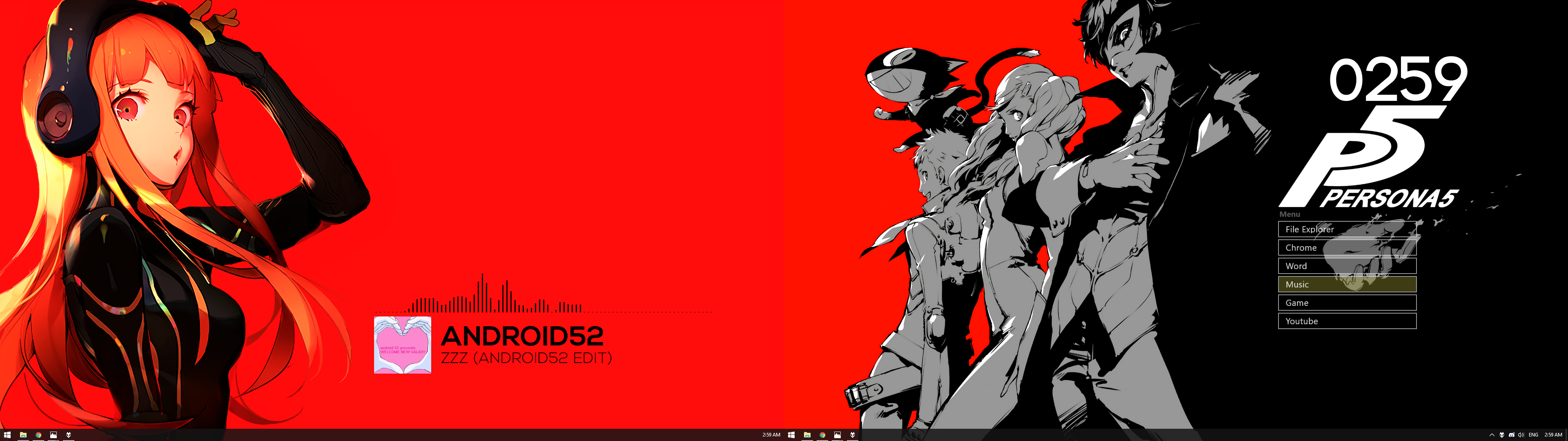Click the ANDROID52 artist name text
Image resolution: width=1568 pixels, height=441 pixels.
522,336
